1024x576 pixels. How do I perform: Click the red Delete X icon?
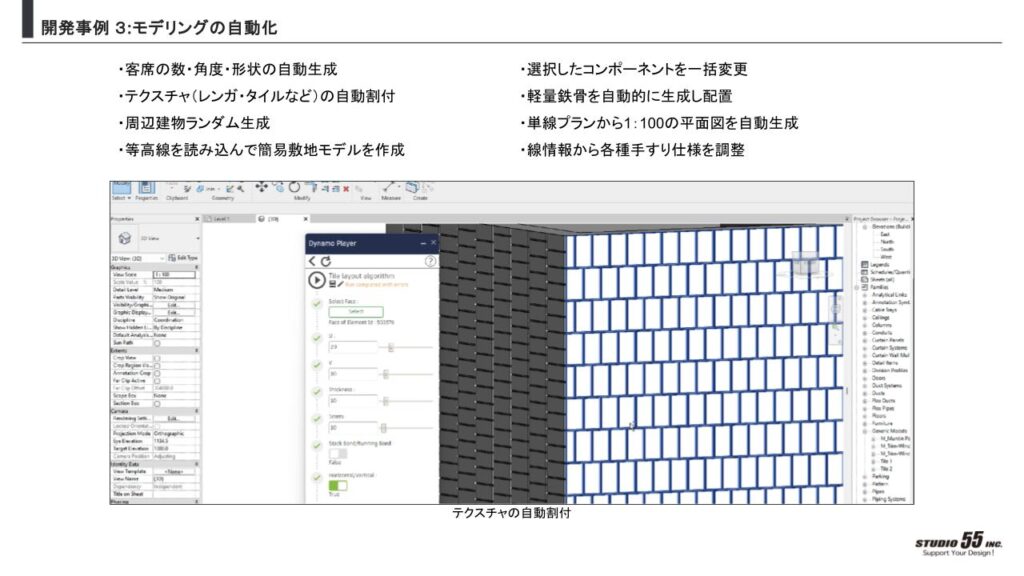346,189
